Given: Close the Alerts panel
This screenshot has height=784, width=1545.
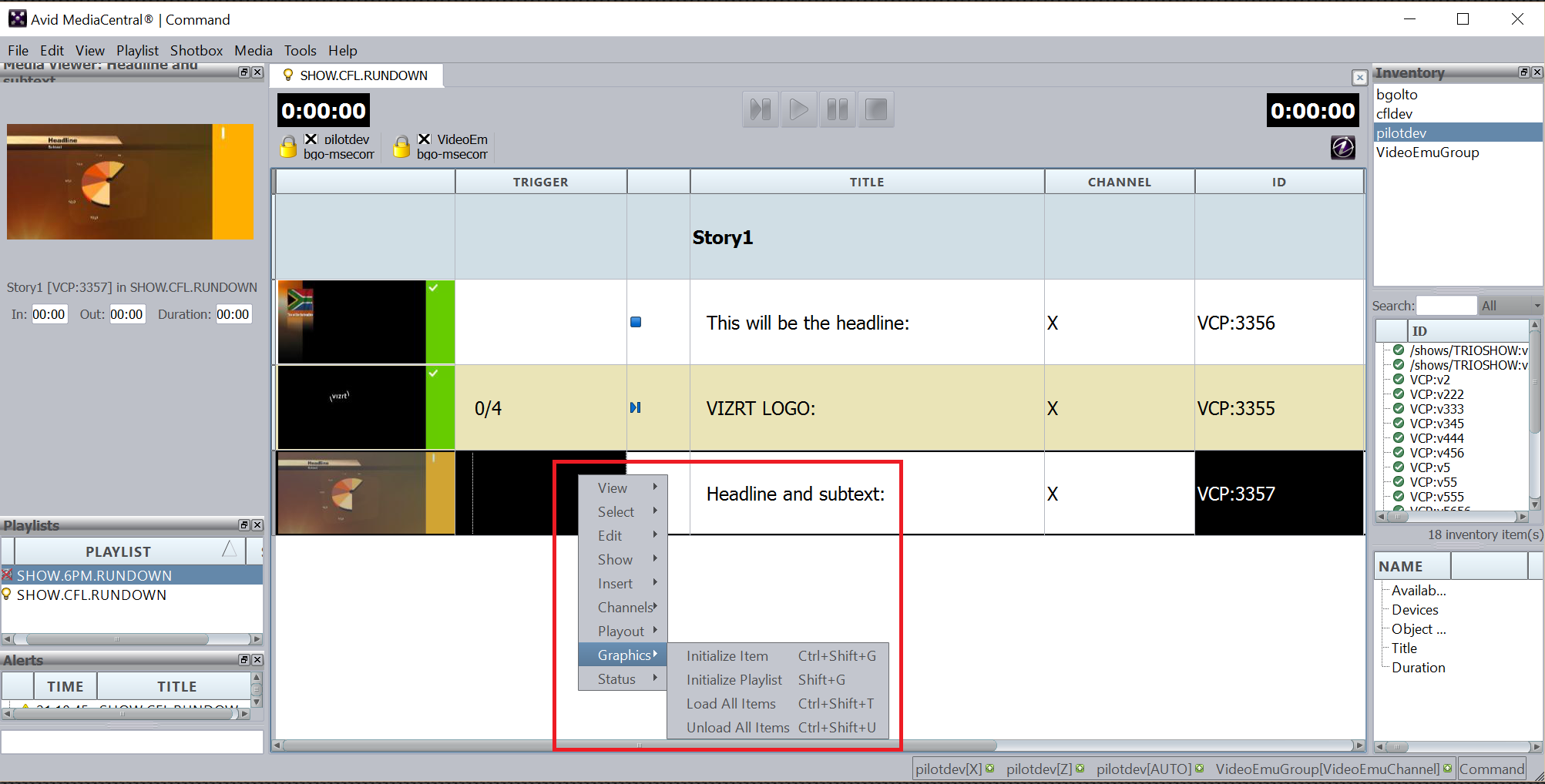Looking at the screenshot, I should point(257,660).
